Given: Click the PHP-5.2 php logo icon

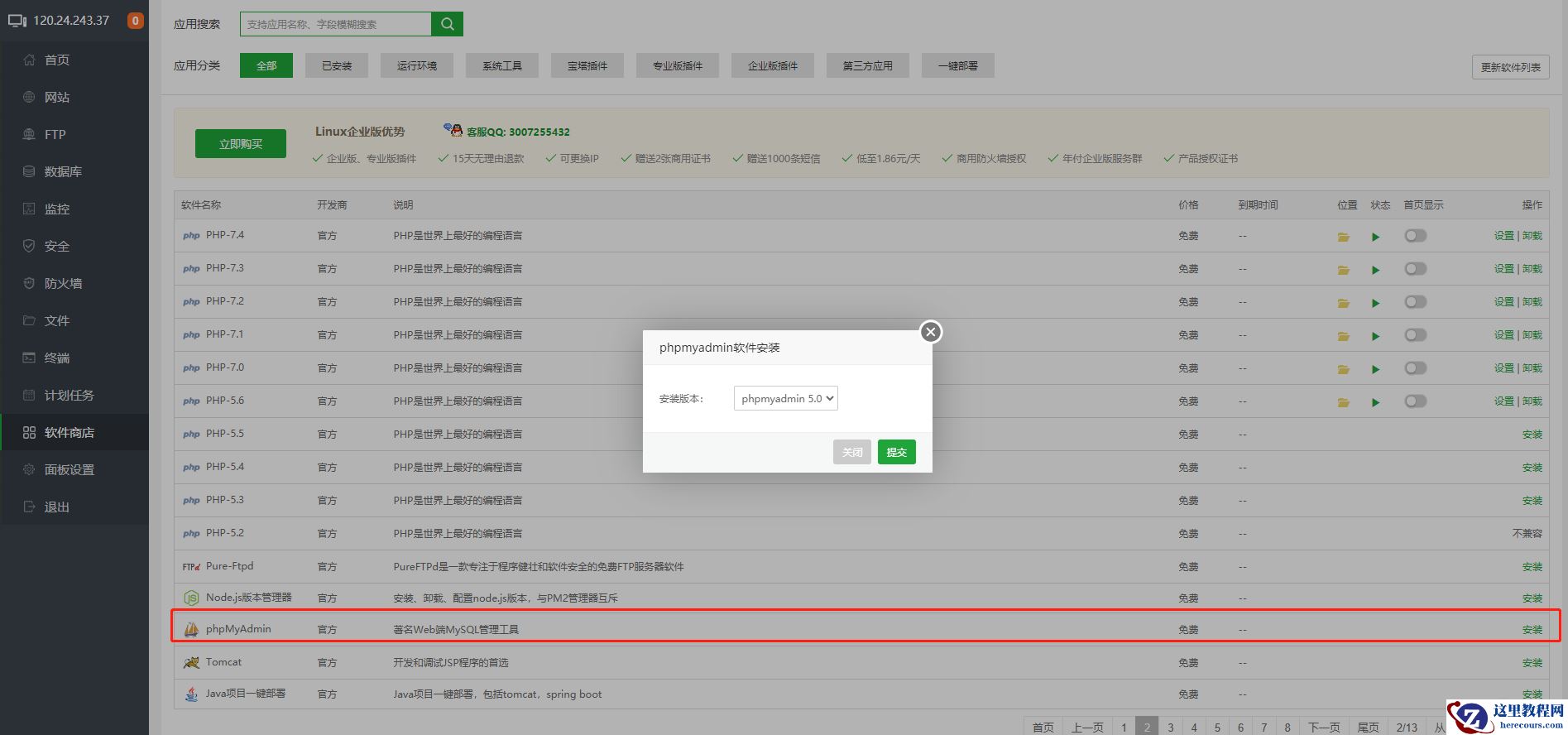Looking at the screenshot, I should (x=191, y=534).
